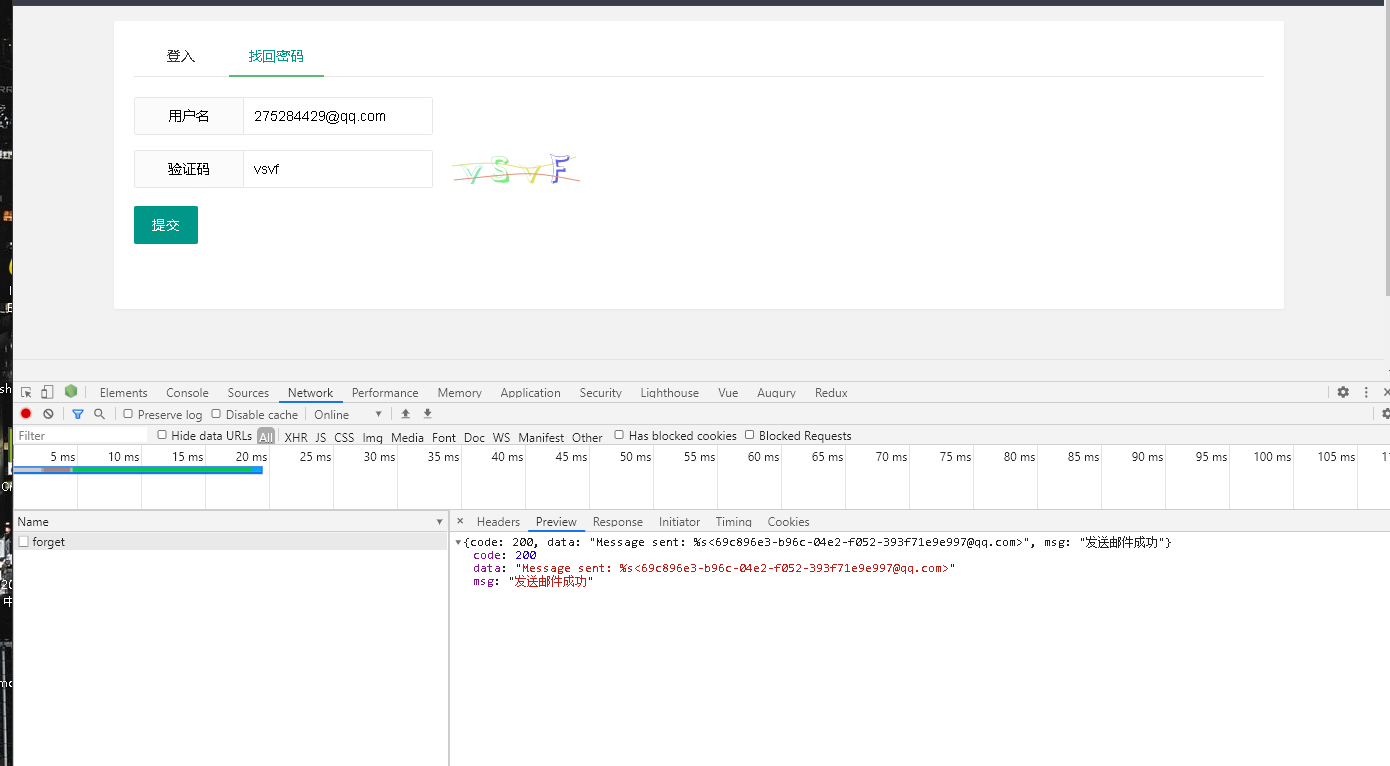The width and height of the screenshot is (1390, 766).
Task: Toggle the network filter funnel icon
Action: coord(78,414)
